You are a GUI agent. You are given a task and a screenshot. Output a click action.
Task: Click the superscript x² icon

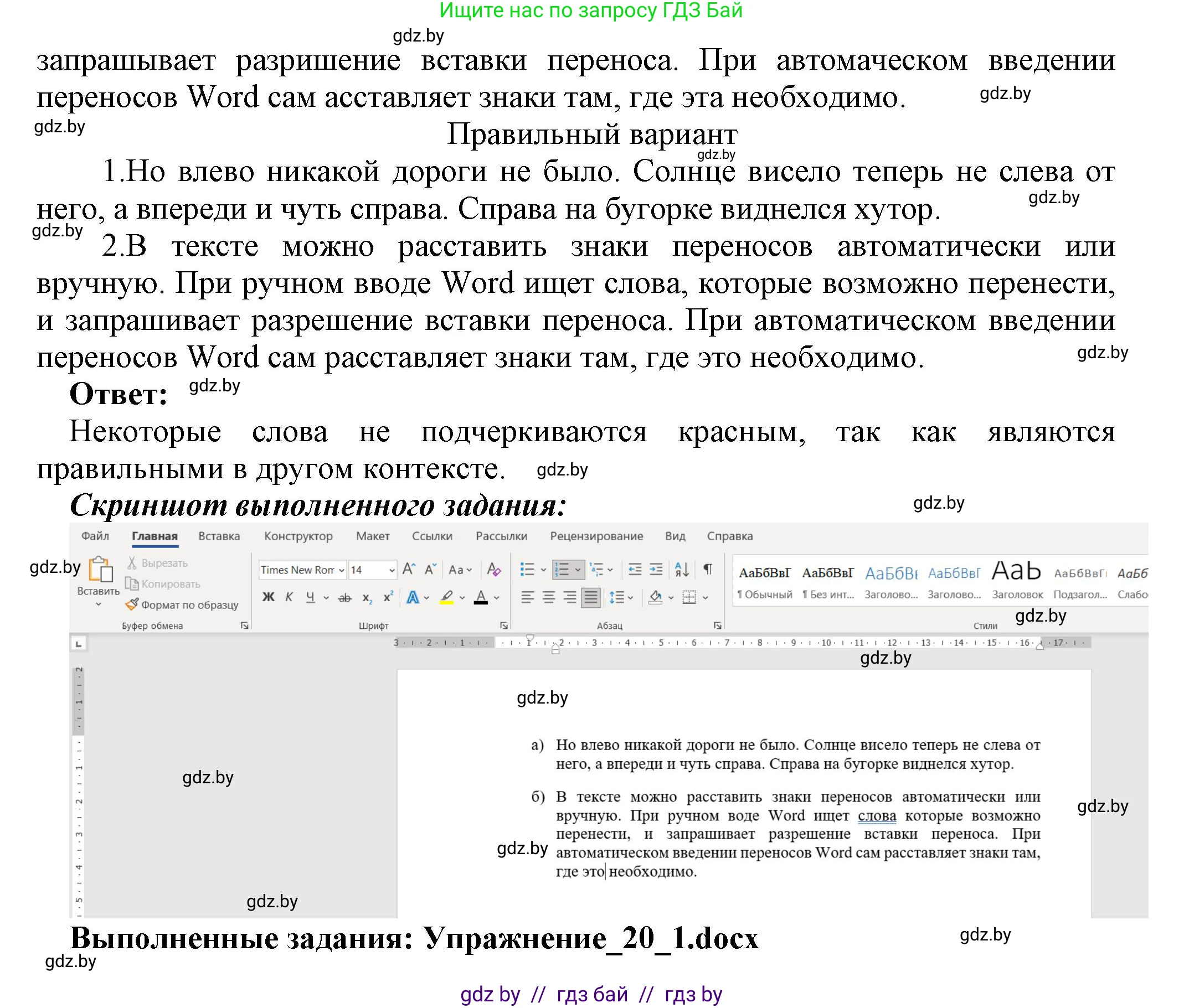tap(388, 598)
